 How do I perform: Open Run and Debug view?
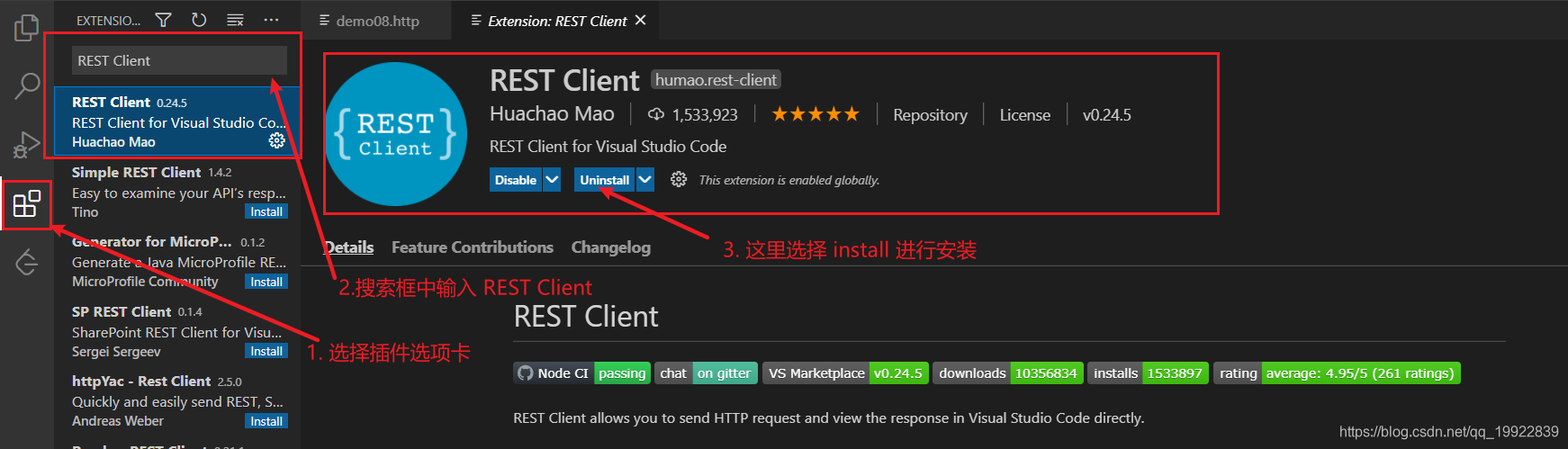point(27,144)
